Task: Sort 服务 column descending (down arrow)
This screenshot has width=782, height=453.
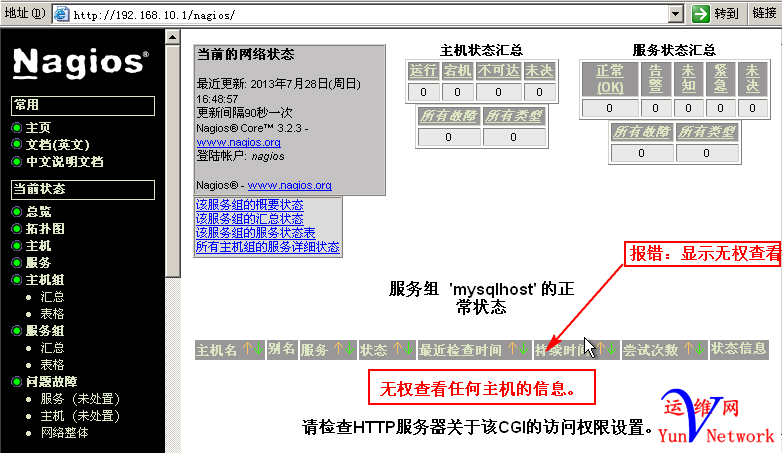Action: point(349,349)
